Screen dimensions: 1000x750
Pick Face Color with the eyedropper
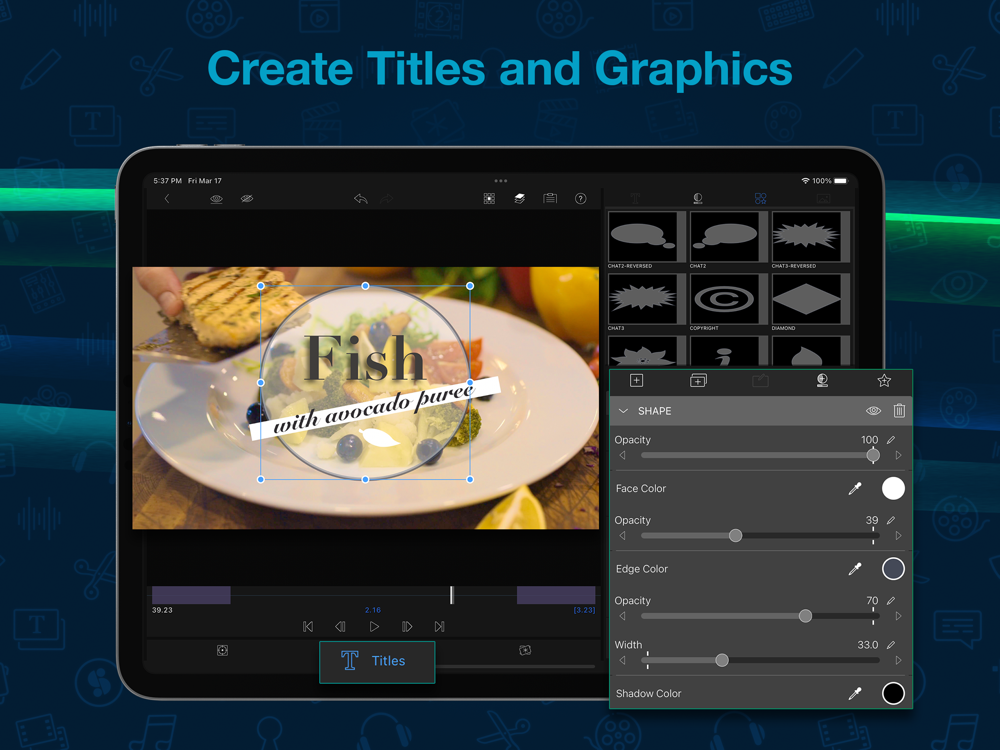point(855,489)
